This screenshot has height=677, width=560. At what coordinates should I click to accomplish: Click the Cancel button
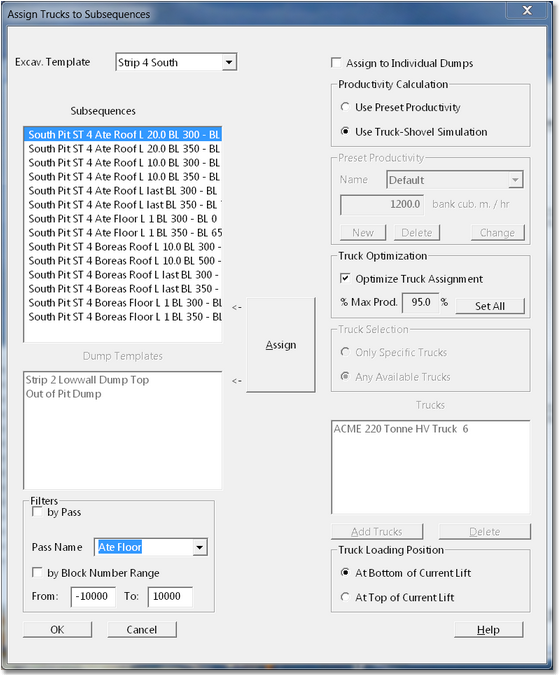coord(142,630)
